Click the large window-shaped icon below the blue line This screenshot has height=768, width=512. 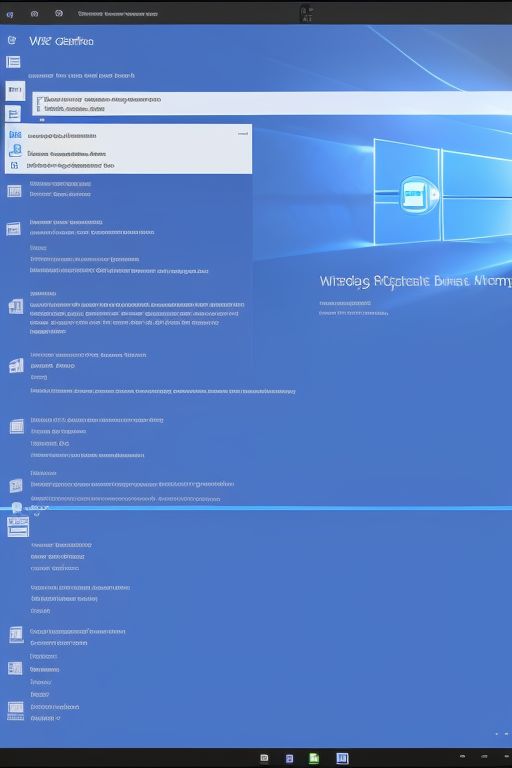point(18,527)
